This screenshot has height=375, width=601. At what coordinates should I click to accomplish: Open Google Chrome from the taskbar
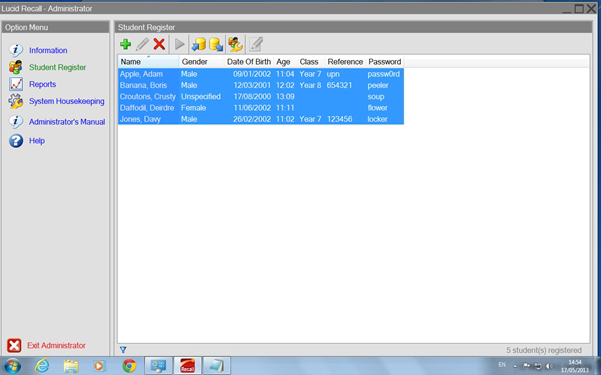tap(129, 366)
